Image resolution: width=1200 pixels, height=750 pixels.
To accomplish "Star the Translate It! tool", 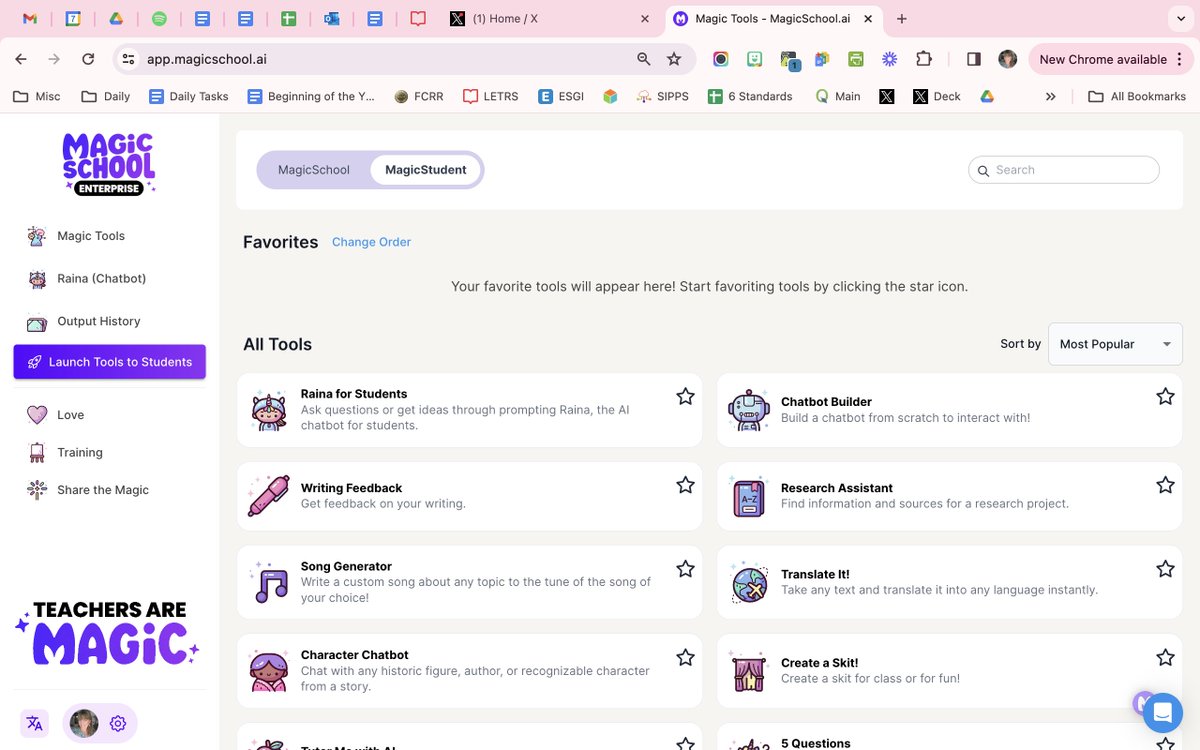I will point(1165,569).
